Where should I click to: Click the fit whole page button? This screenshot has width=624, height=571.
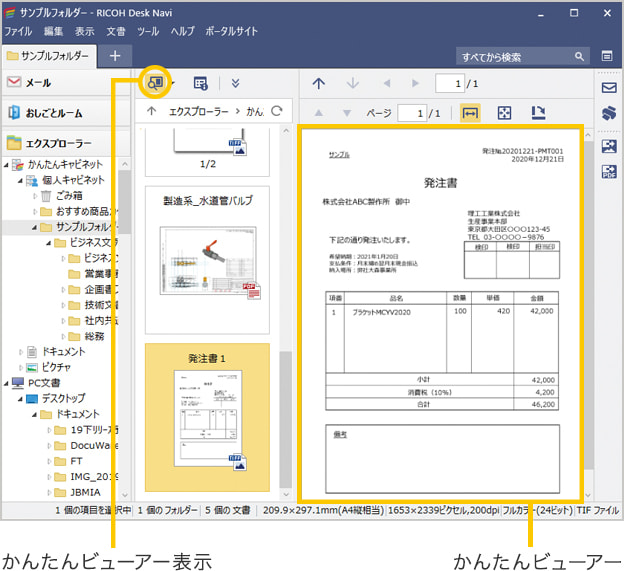505,113
